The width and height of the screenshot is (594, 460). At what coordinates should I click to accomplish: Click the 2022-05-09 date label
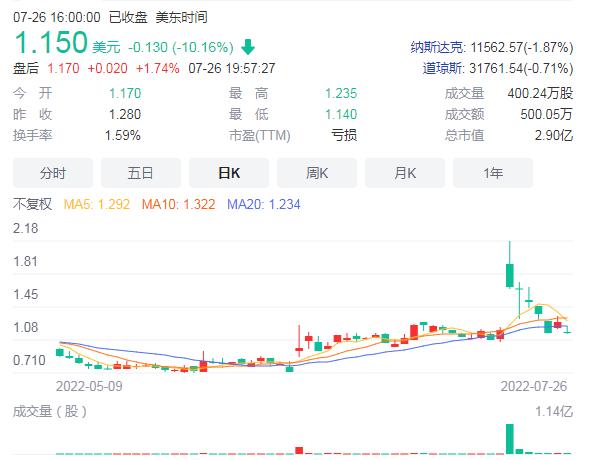pos(89,386)
